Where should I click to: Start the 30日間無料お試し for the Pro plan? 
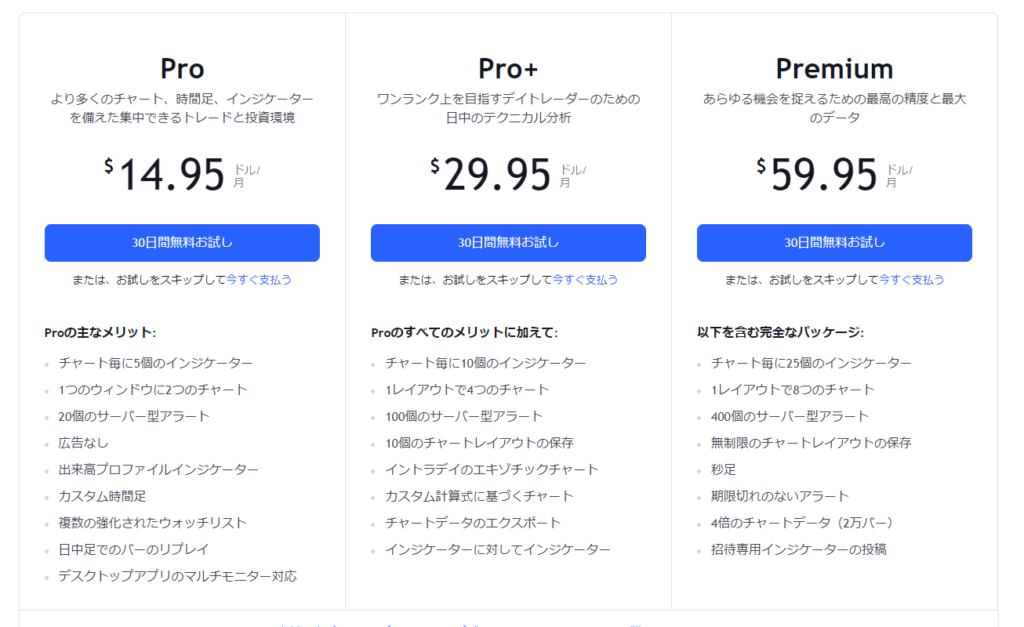[x=182, y=243]
